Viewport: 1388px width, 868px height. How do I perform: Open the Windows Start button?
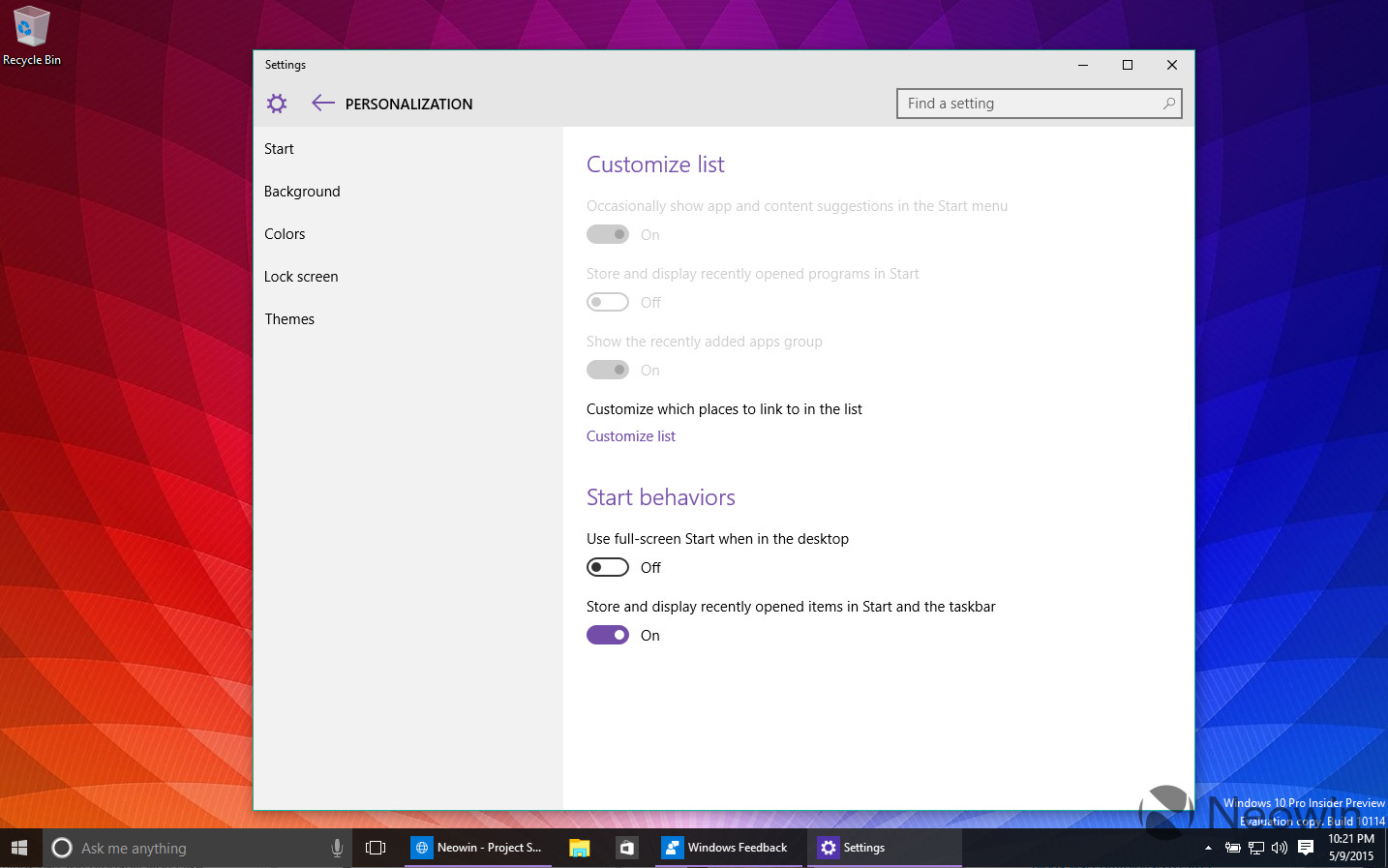click(x=19, y=848)
